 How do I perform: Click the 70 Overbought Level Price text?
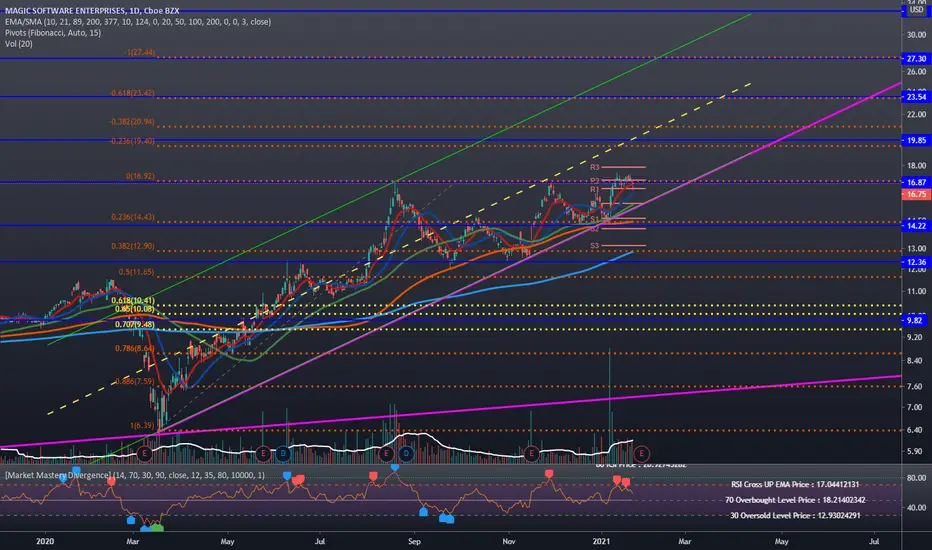[x=795, y=500]
